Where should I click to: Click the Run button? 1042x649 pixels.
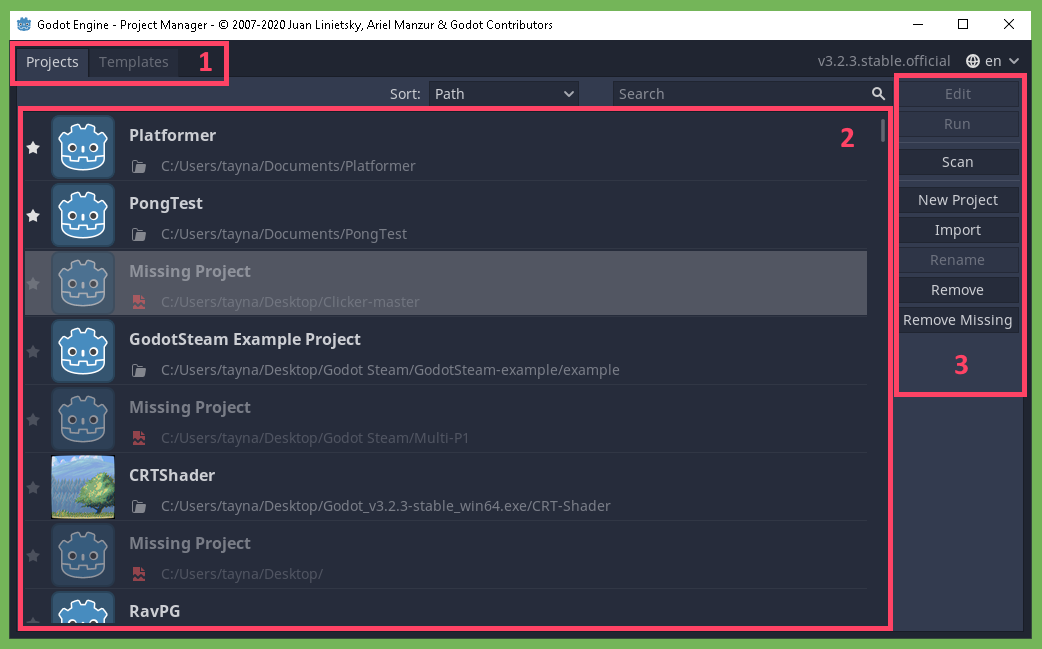point(958,124)
